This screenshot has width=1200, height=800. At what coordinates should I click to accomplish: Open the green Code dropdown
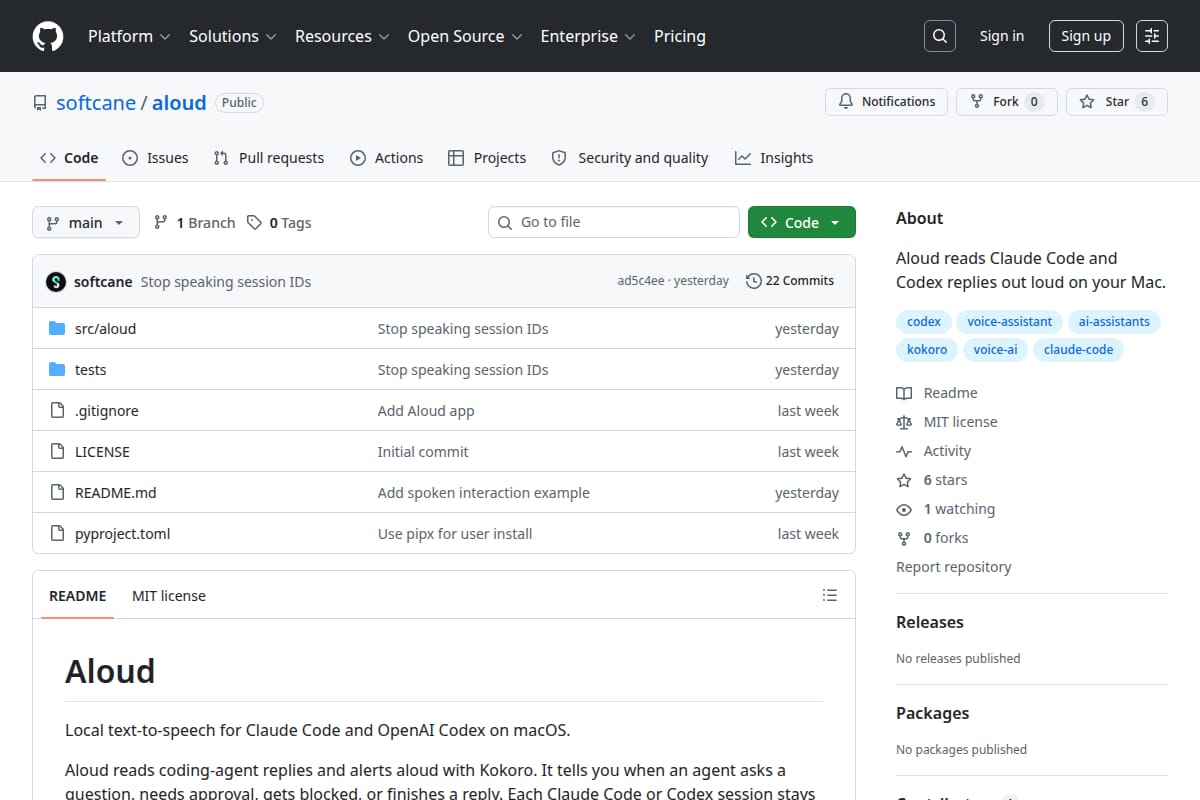tap(802, 222)
